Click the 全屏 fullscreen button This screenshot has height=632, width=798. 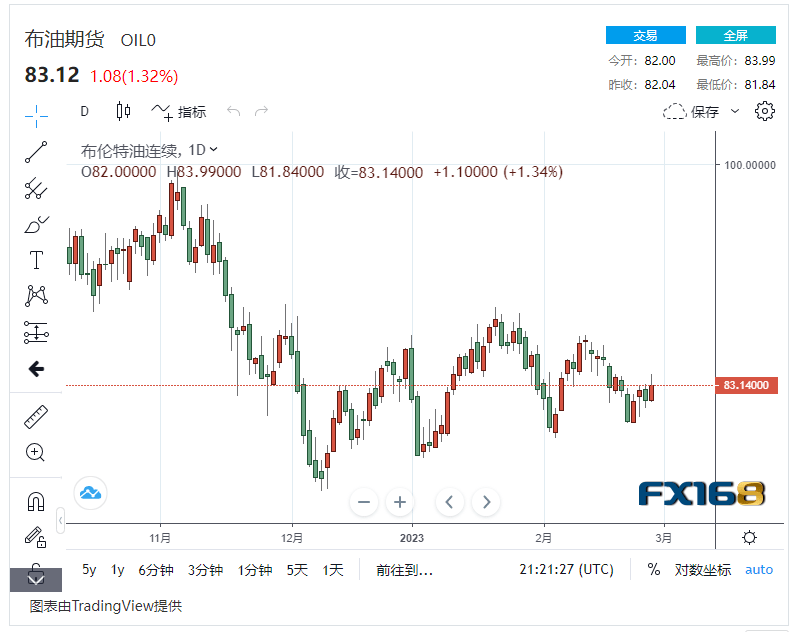pyautogui.click(x=735, y=35)
